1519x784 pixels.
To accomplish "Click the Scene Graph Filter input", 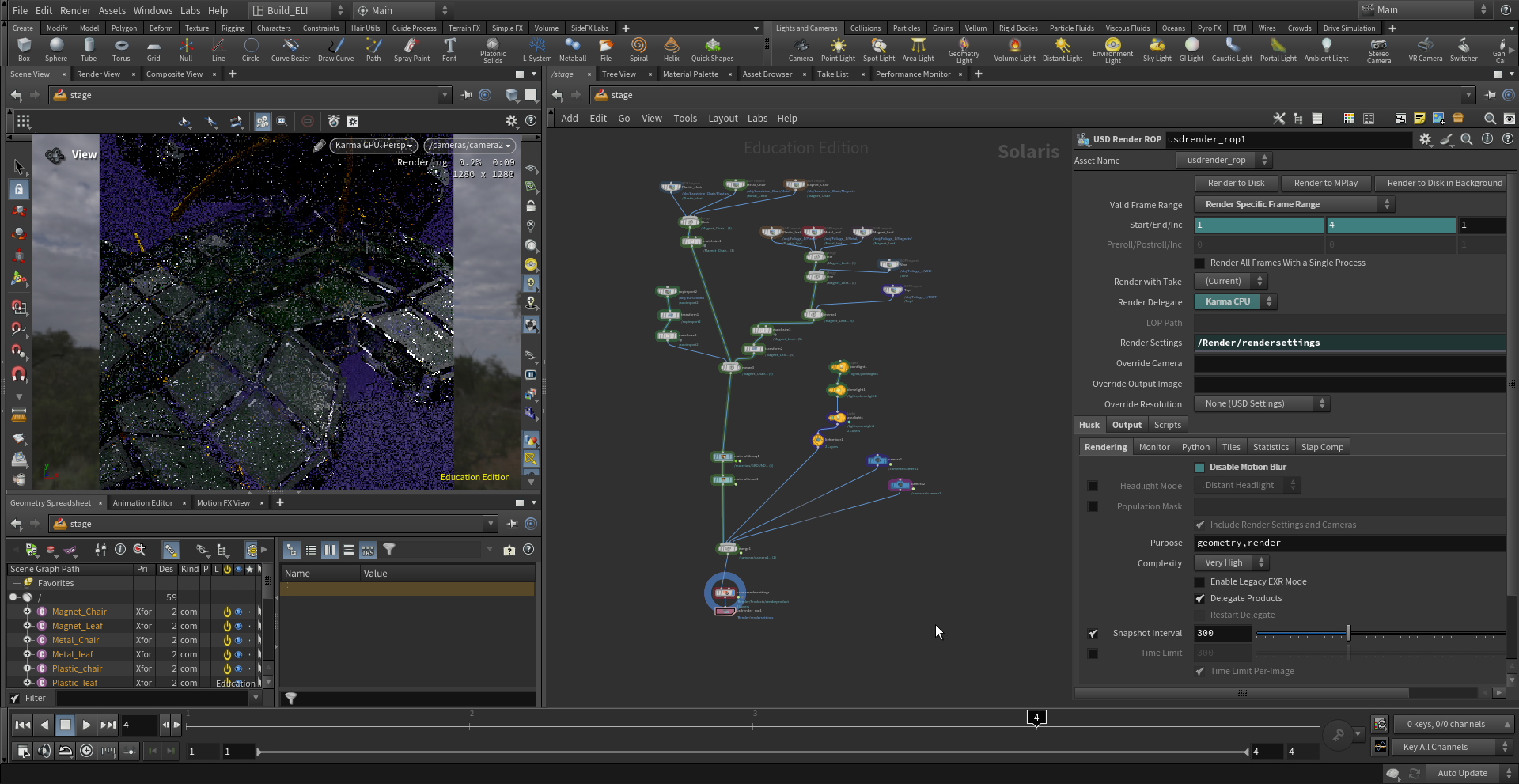I will click(x=153, y=699).
